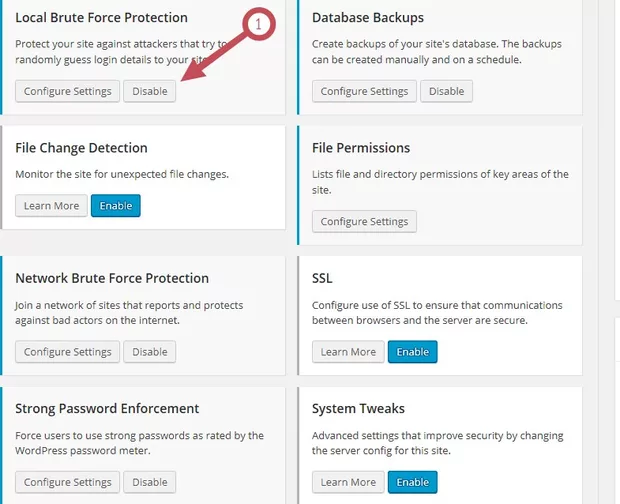The image size is (620, 504).
Task: Click the SSL card title
Action: [x=322, y=278]
